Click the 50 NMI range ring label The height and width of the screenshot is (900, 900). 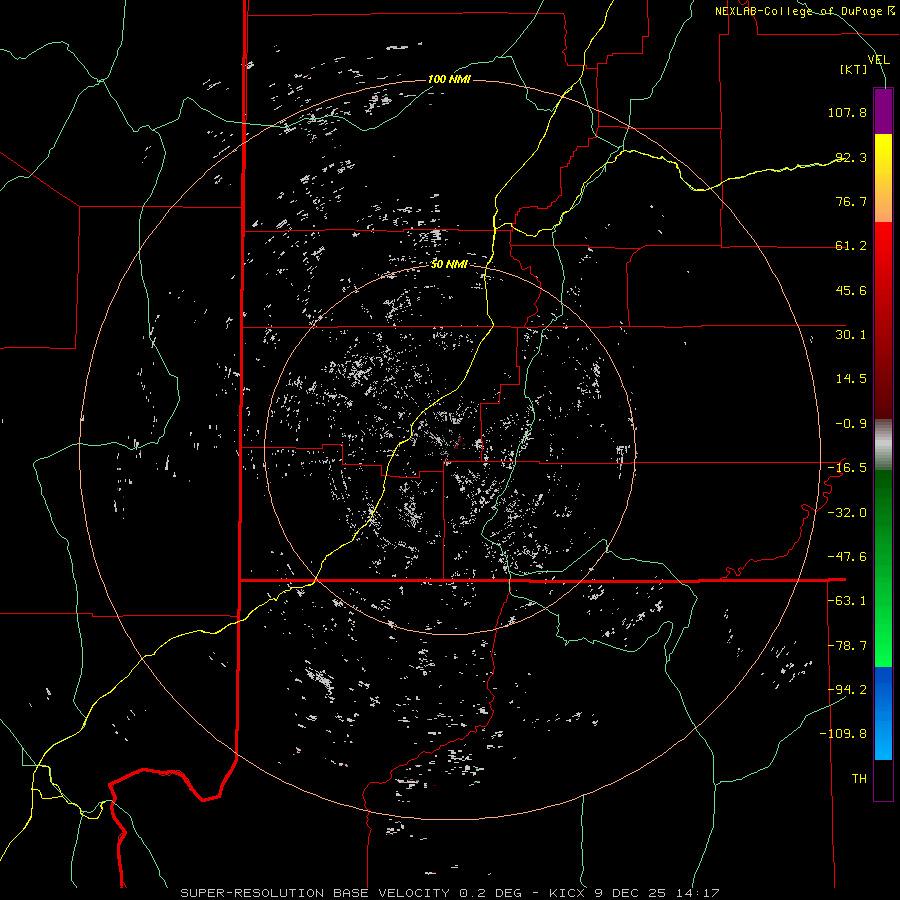click(449, 264)
